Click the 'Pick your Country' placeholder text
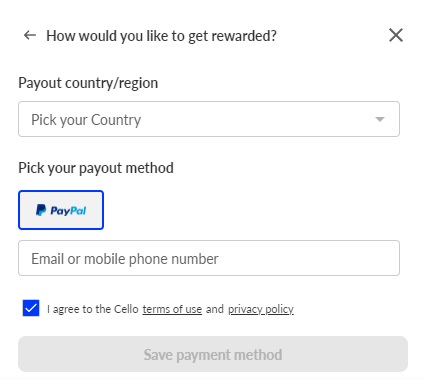This screenshot has height=389, width=427. click(x=86, y=120)
